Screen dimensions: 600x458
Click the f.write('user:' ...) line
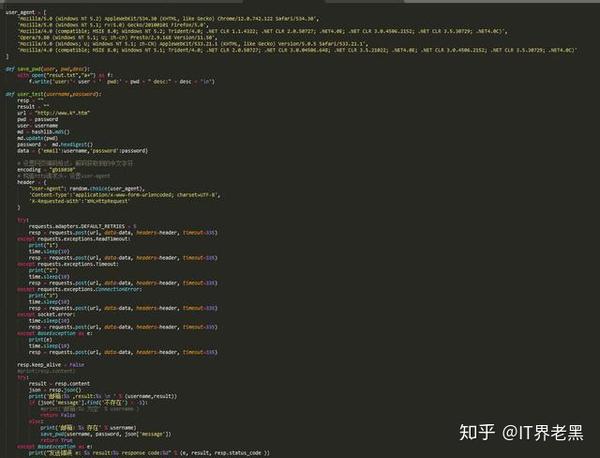point(122,81)
